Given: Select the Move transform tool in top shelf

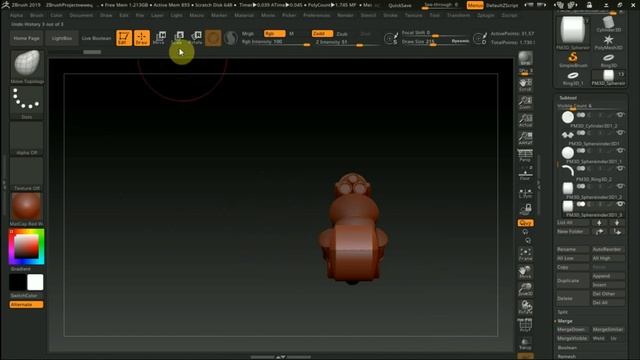Looking at the screenshot, I should tap(159, 38).
